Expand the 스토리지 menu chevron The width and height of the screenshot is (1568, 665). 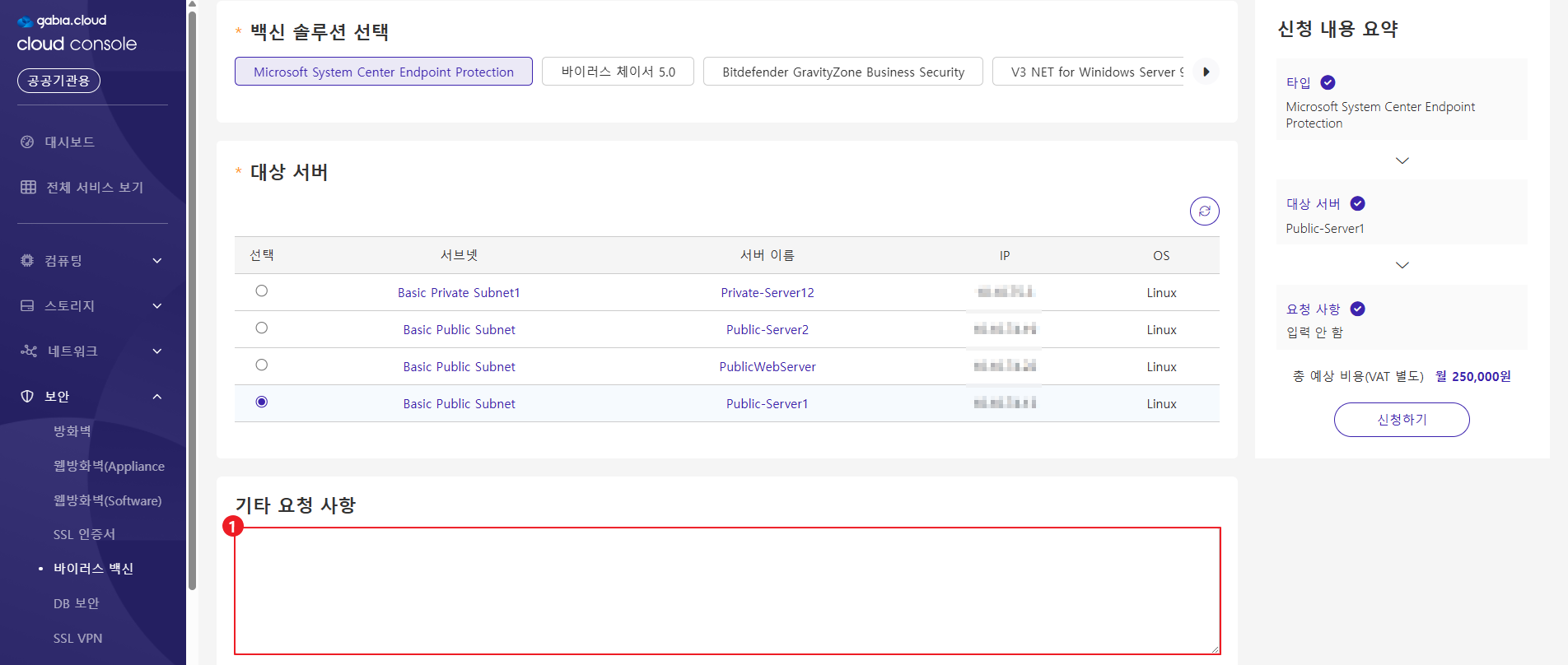click(157, 306)
